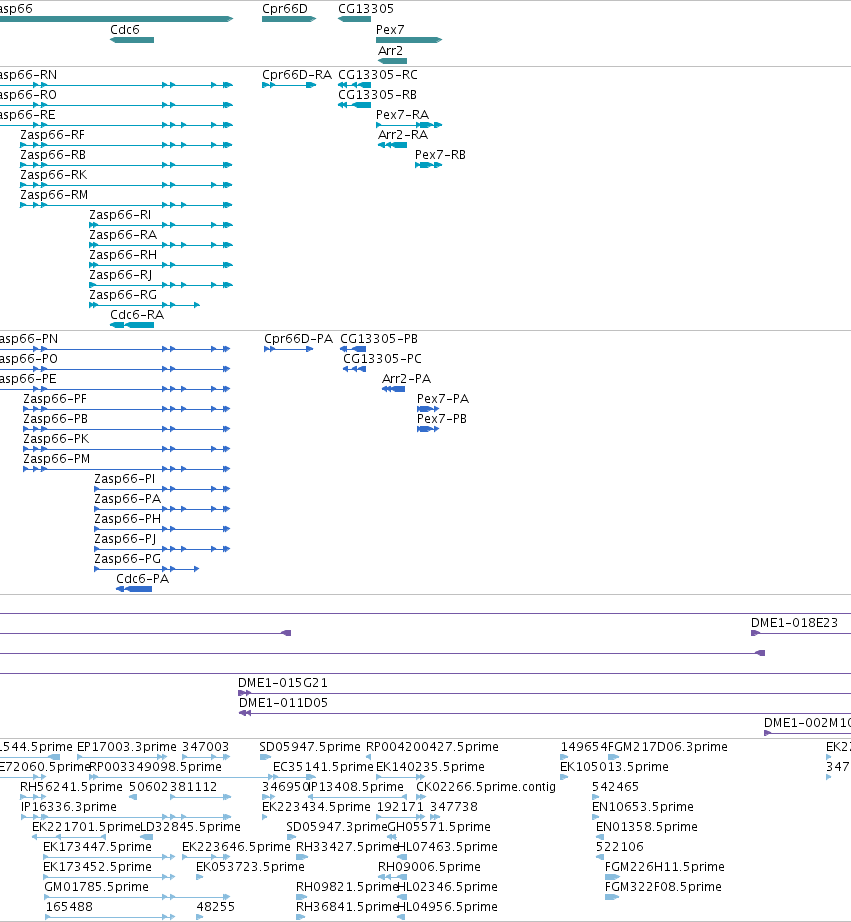Open the CG13305 gene feature
This screenshot has height=922, width=851.
[354, 19]
